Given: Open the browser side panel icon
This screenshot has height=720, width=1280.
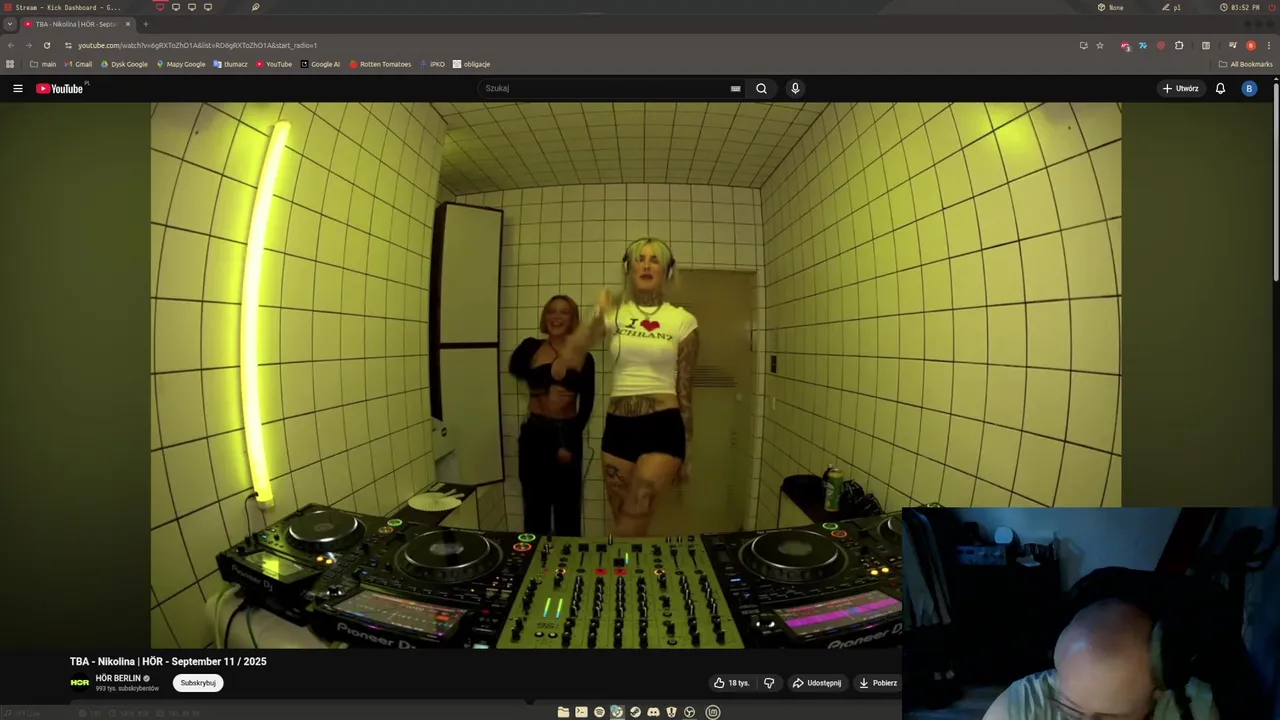Looking at the screenshot, I should click(x=1206, y=45).
